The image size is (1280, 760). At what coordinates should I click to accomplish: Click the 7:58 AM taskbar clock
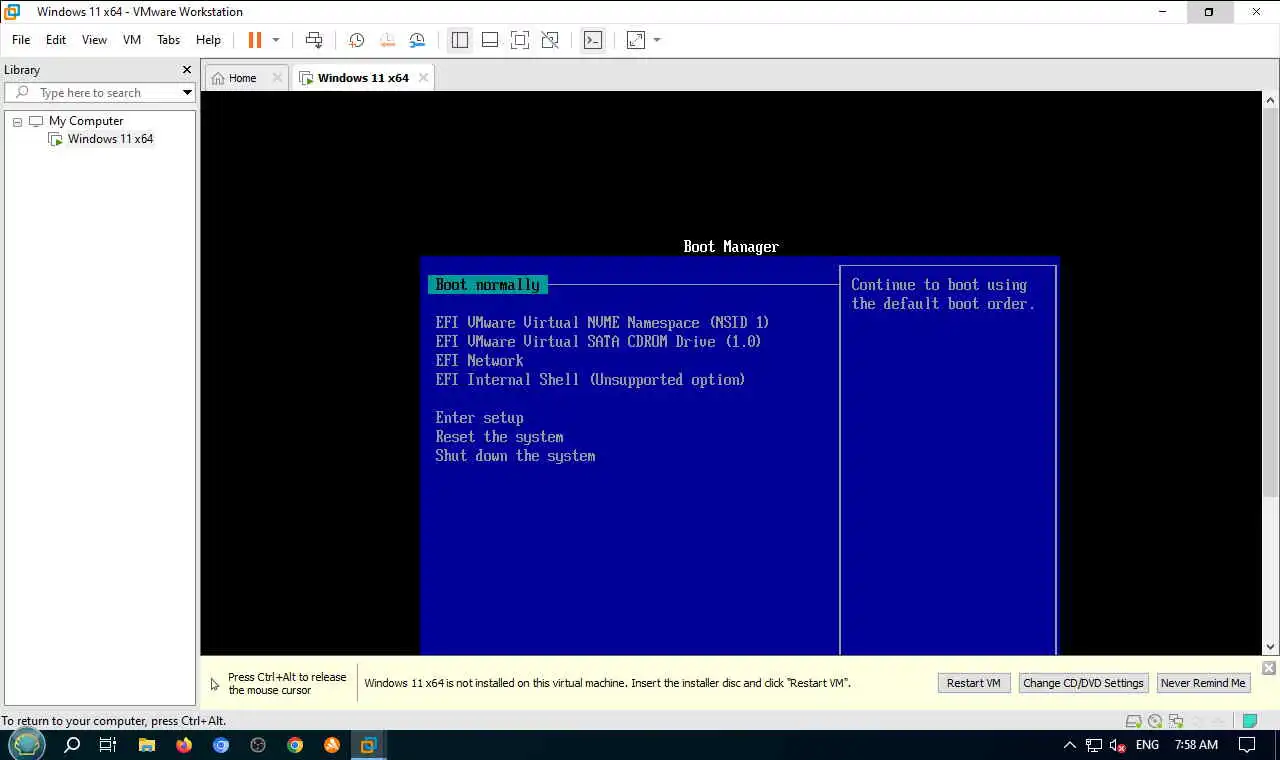point(1196,745)
